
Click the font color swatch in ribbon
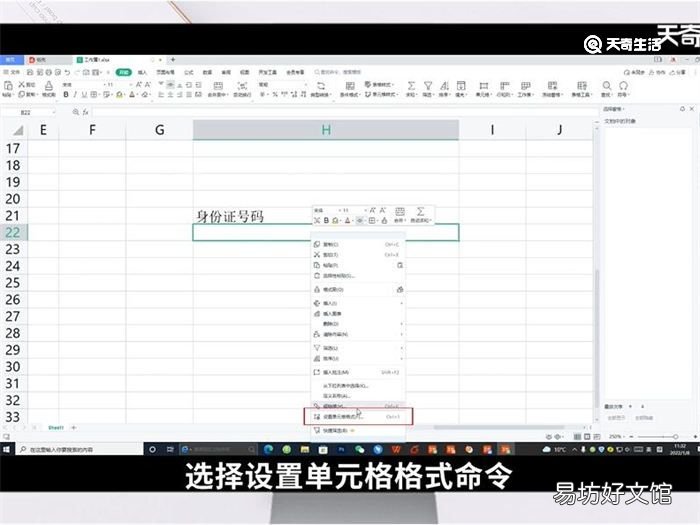pyautogui.click(x=132, y=95)
